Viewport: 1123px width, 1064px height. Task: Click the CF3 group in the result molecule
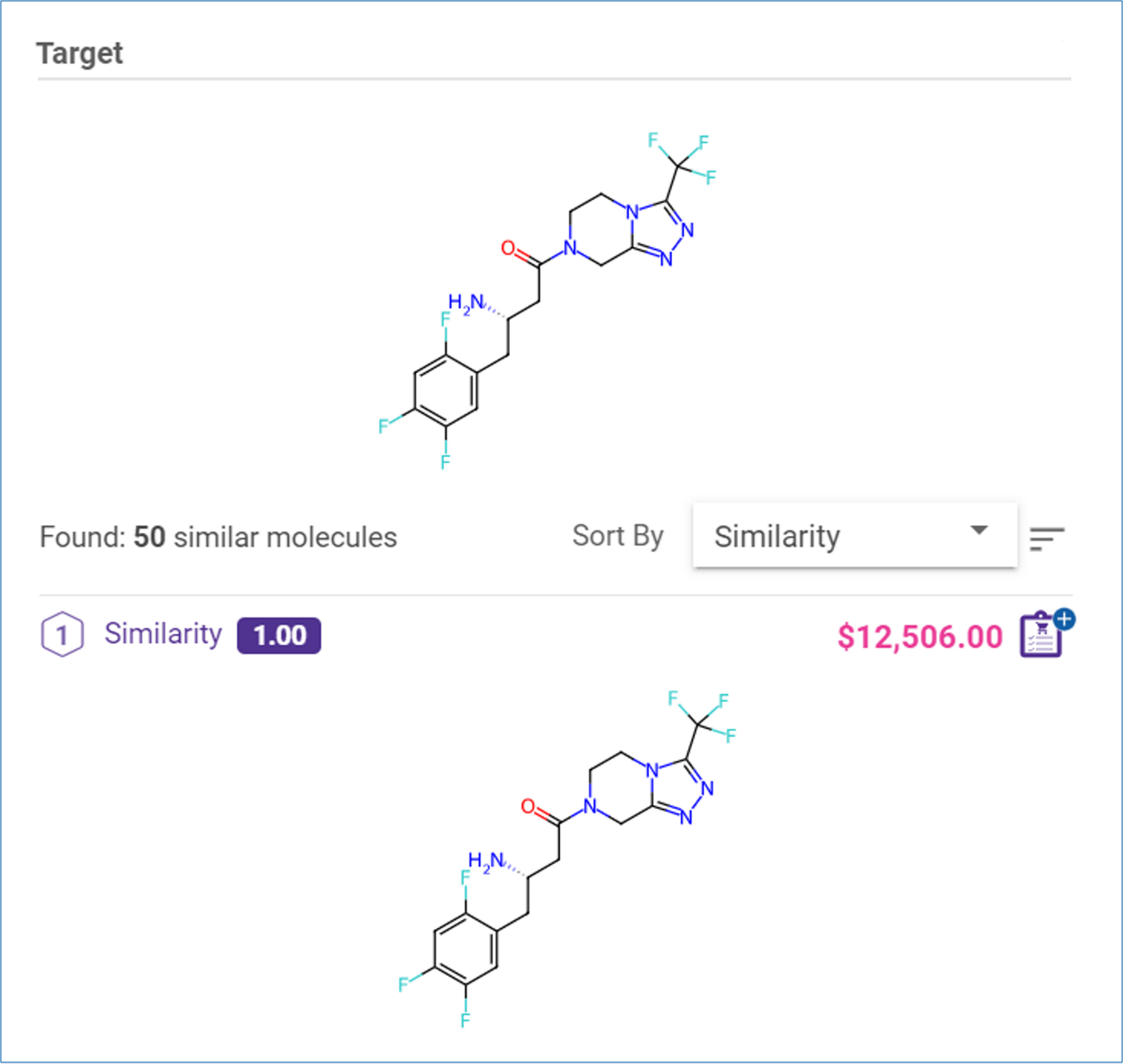coord(700,718)
